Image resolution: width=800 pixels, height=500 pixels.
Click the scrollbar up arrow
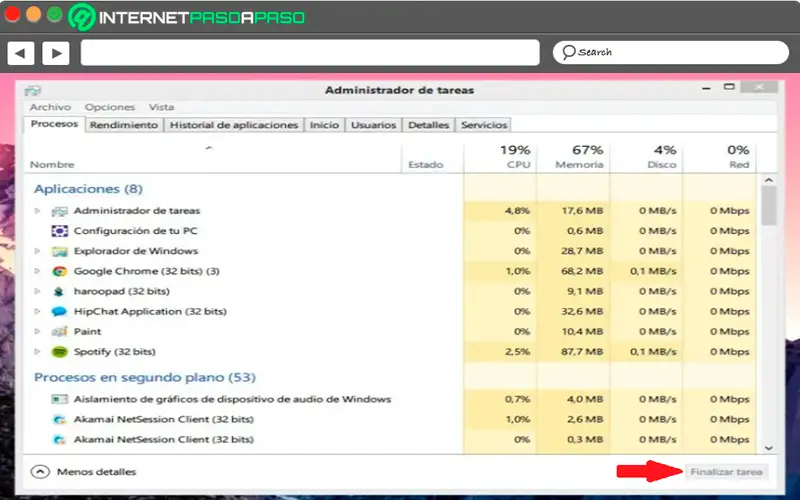[768, 180]
